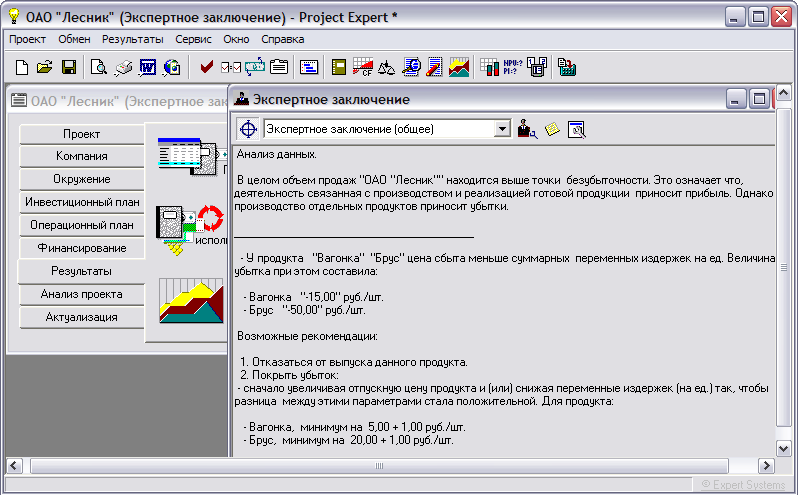The height and width of the screenshot is (495, 798).
Task: Open the NPV PI indicators toolbar icon
Action: coord(513,67)
